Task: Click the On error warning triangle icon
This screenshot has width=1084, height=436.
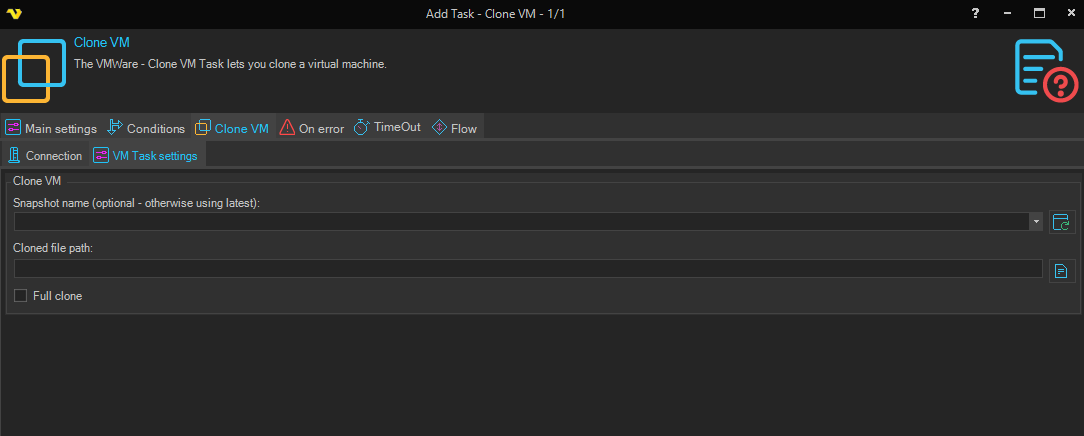Action: click(x=287, y=128)
